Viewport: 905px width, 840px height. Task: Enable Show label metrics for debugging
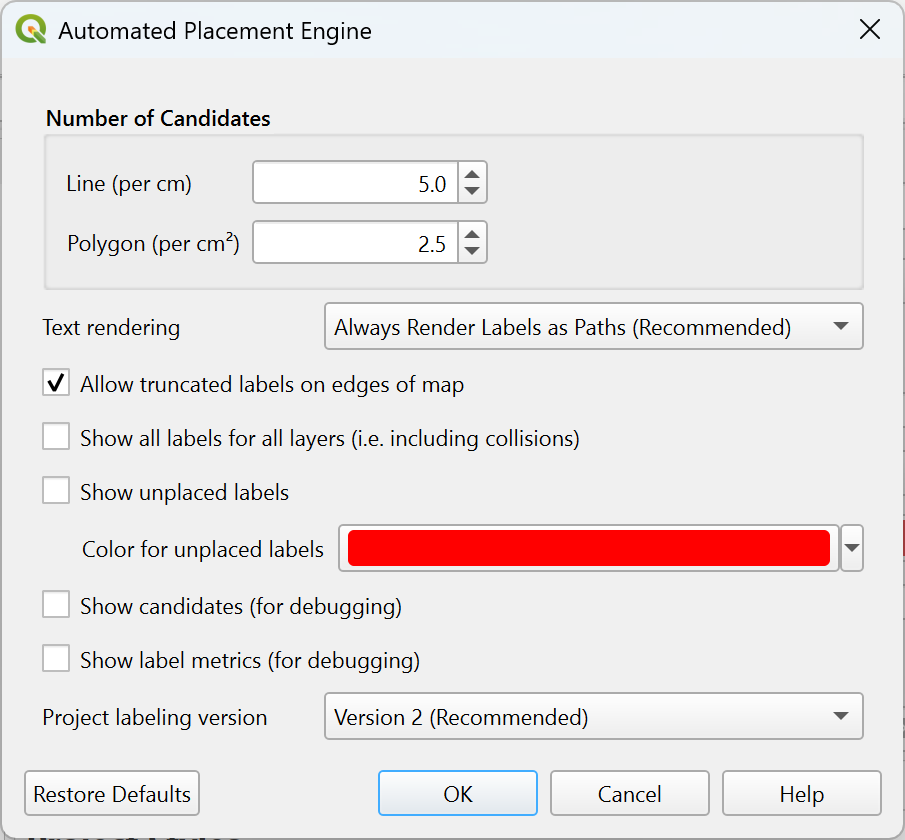coord(56,659)
